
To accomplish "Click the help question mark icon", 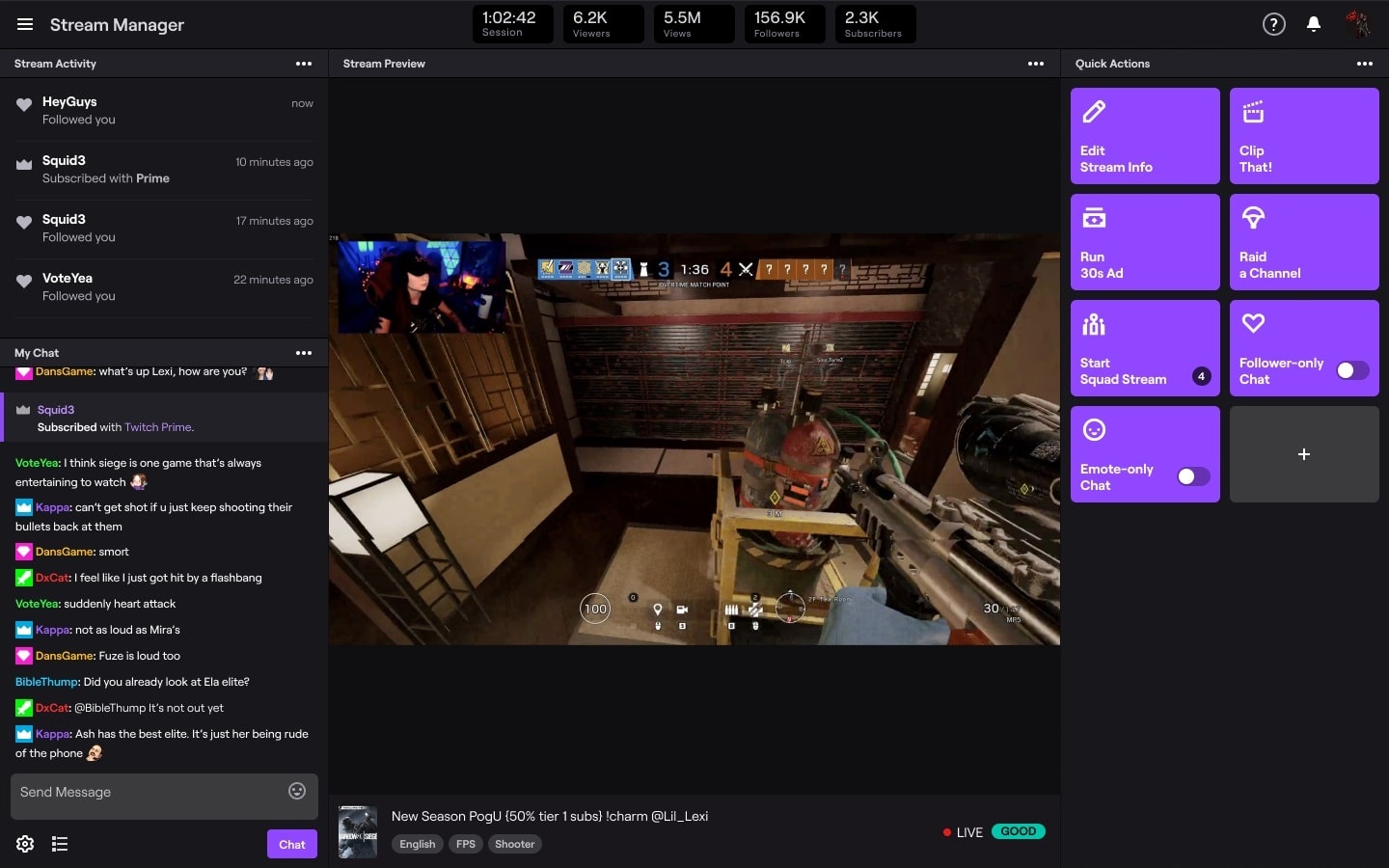I will [1273, 24].
